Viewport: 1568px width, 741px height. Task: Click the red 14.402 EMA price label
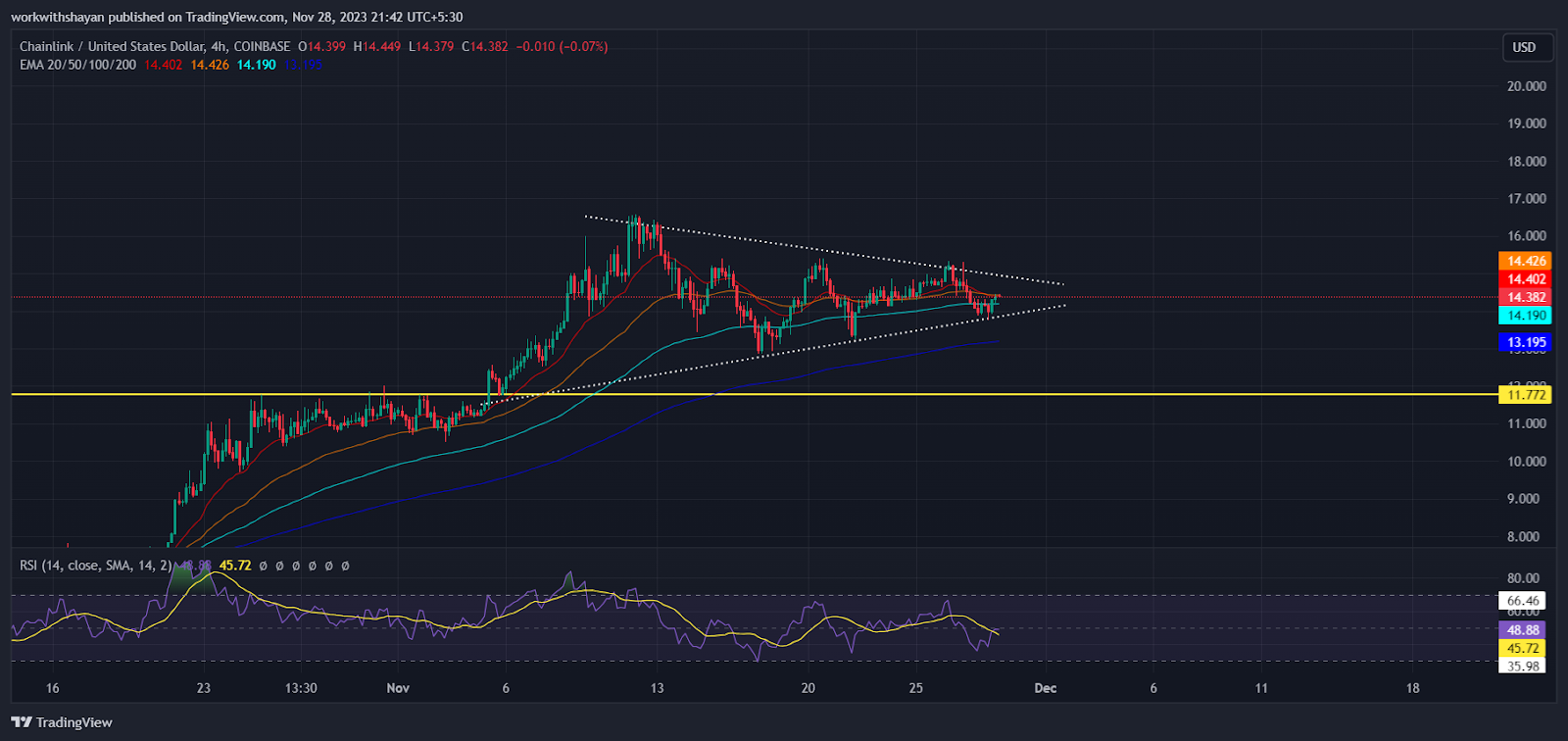[x=1525, y=279]
